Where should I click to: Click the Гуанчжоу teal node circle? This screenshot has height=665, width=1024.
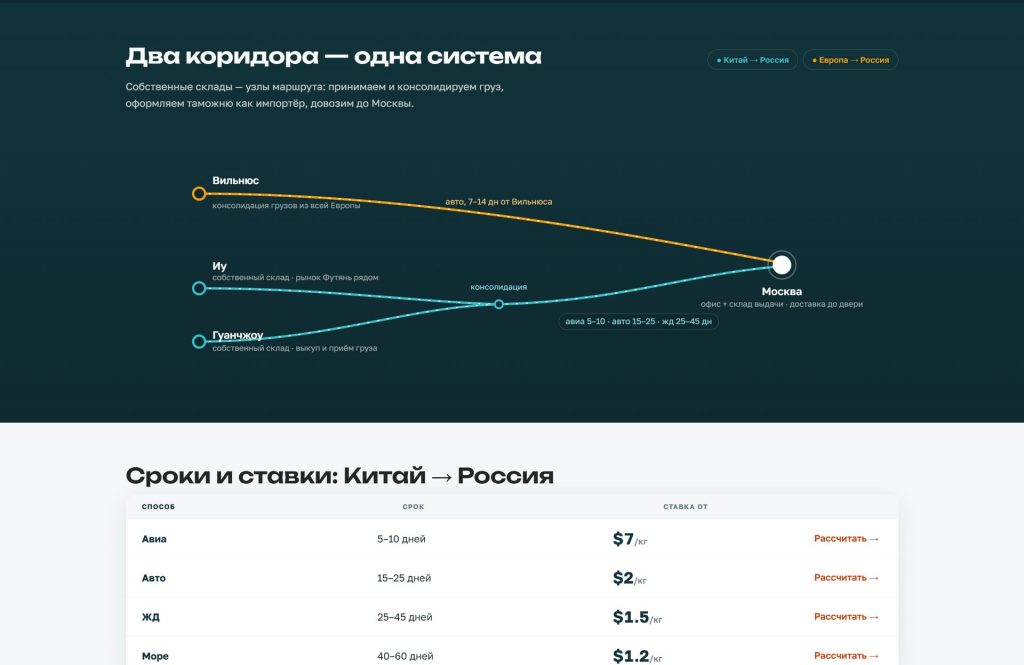[199, 342]
